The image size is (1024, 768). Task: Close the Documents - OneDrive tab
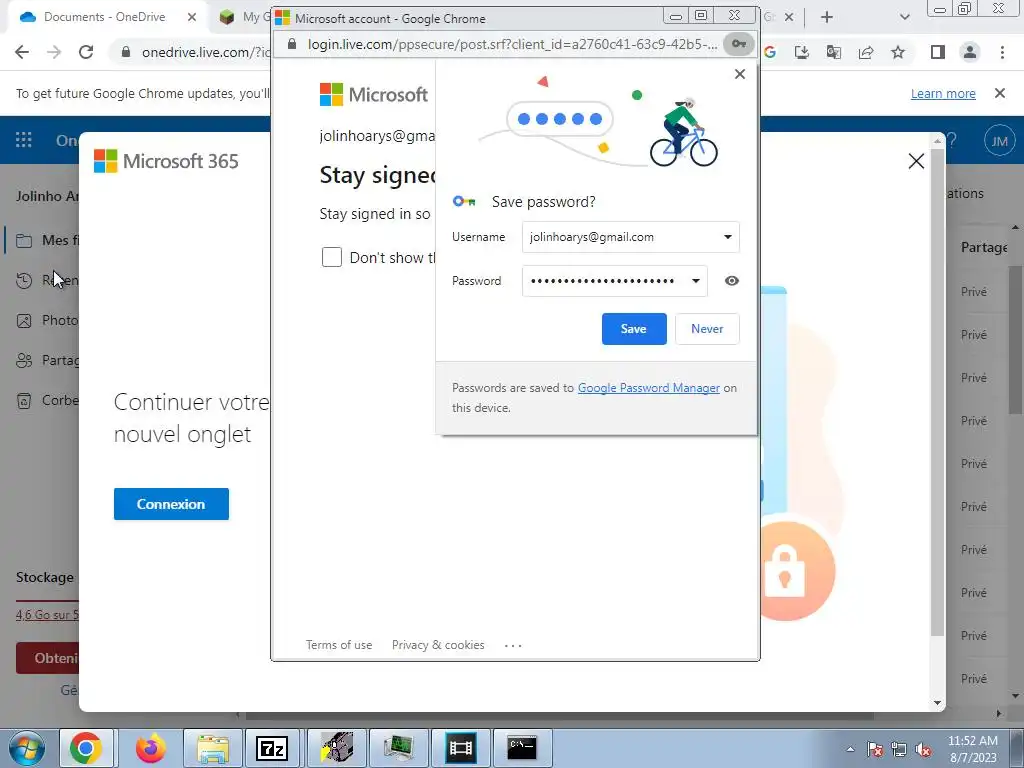pos(192,17)
